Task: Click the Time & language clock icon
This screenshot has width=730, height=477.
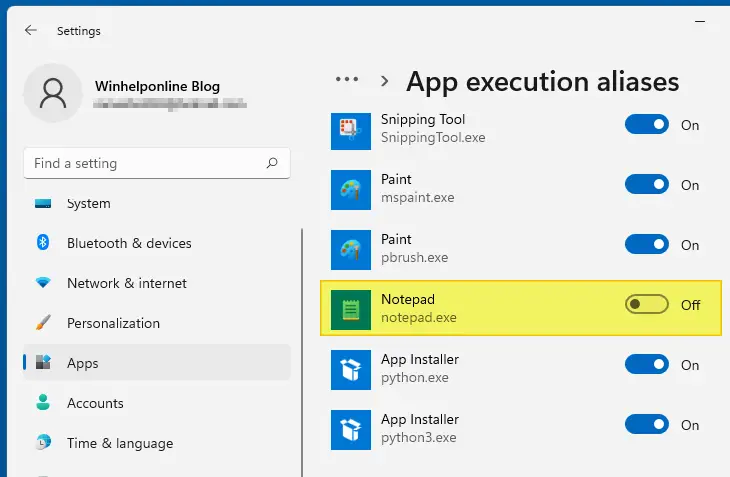Action: [43, 442]
